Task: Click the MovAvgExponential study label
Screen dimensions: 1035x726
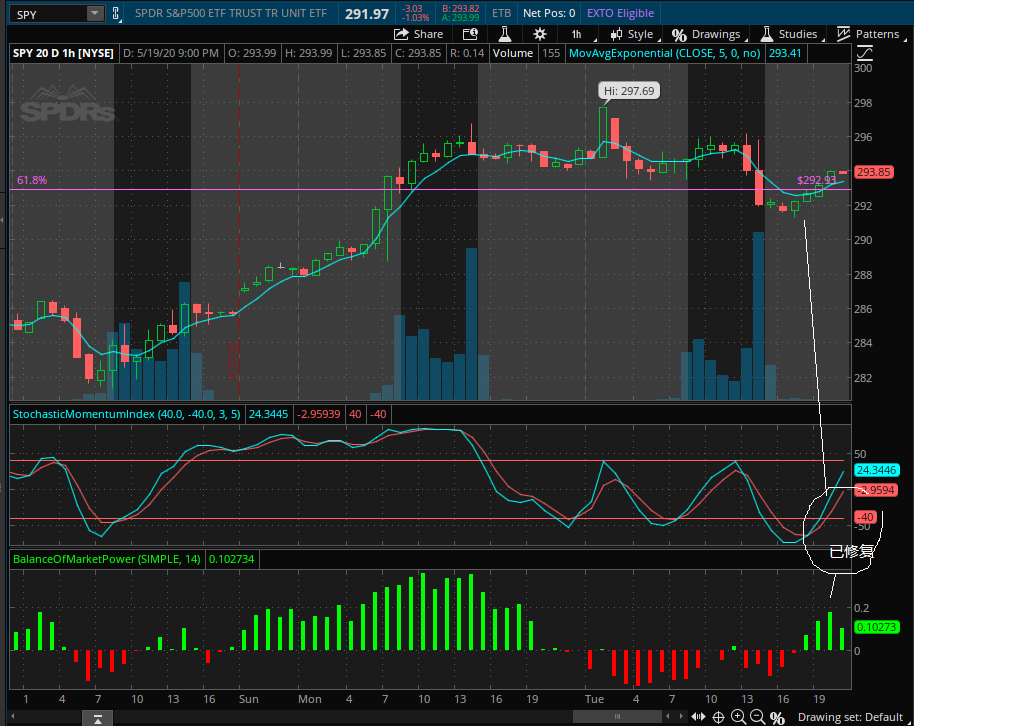Action: pos(664,53)
